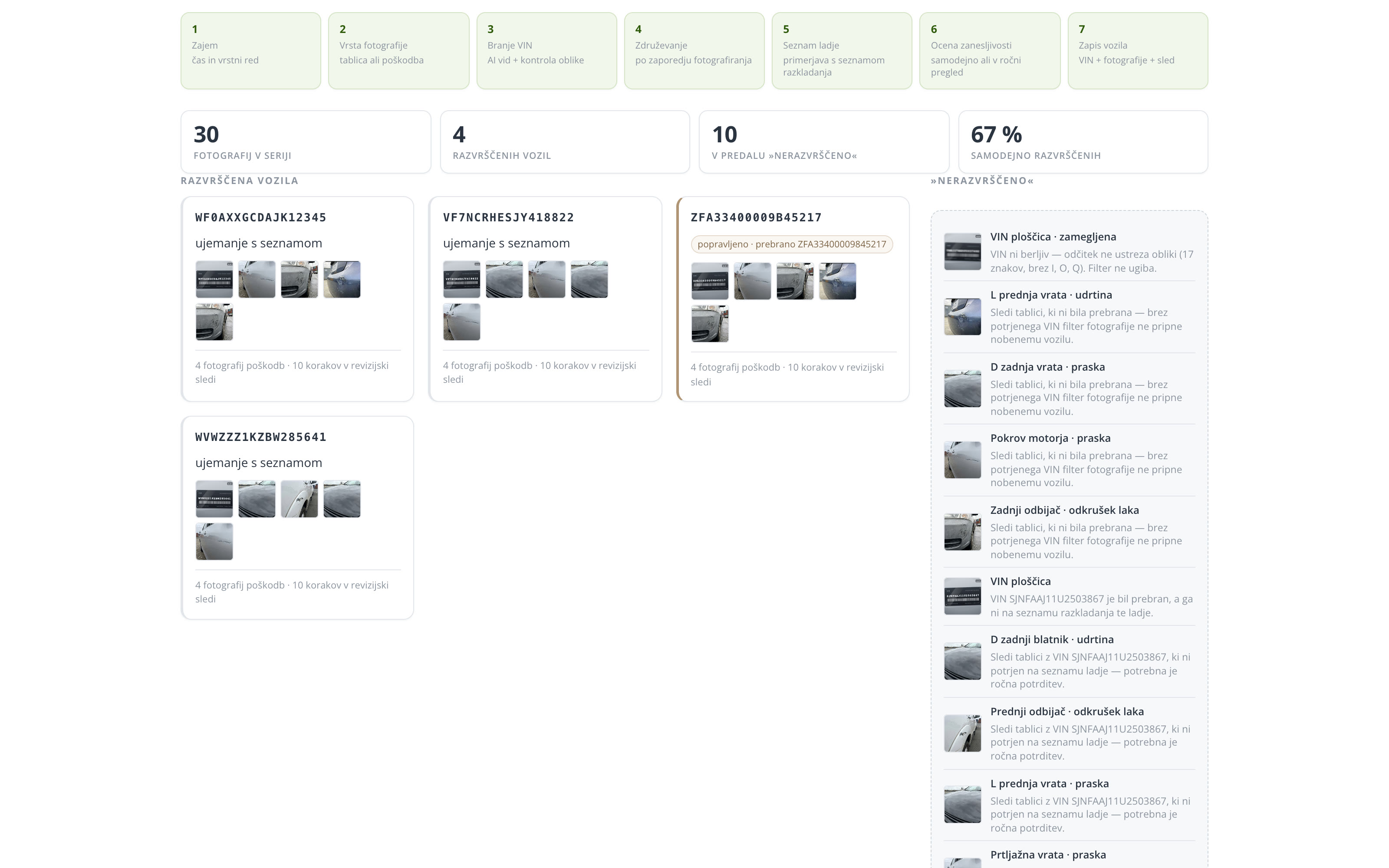Select VIN heading ZFA33400009B45217

click(x=756, y=217)
